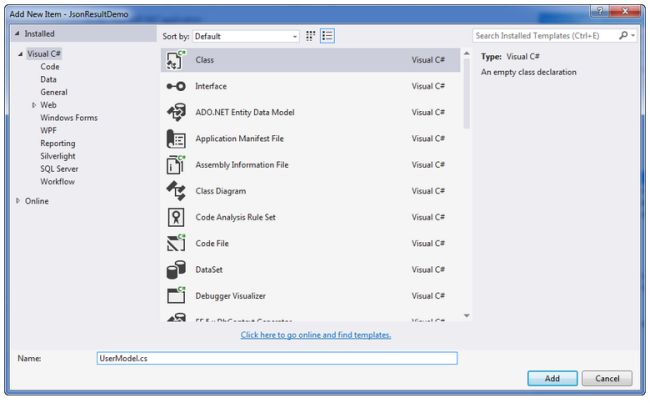Screen dimensions: 650x403
Task: Expand the Web tree node
Action: click(34, 105)
